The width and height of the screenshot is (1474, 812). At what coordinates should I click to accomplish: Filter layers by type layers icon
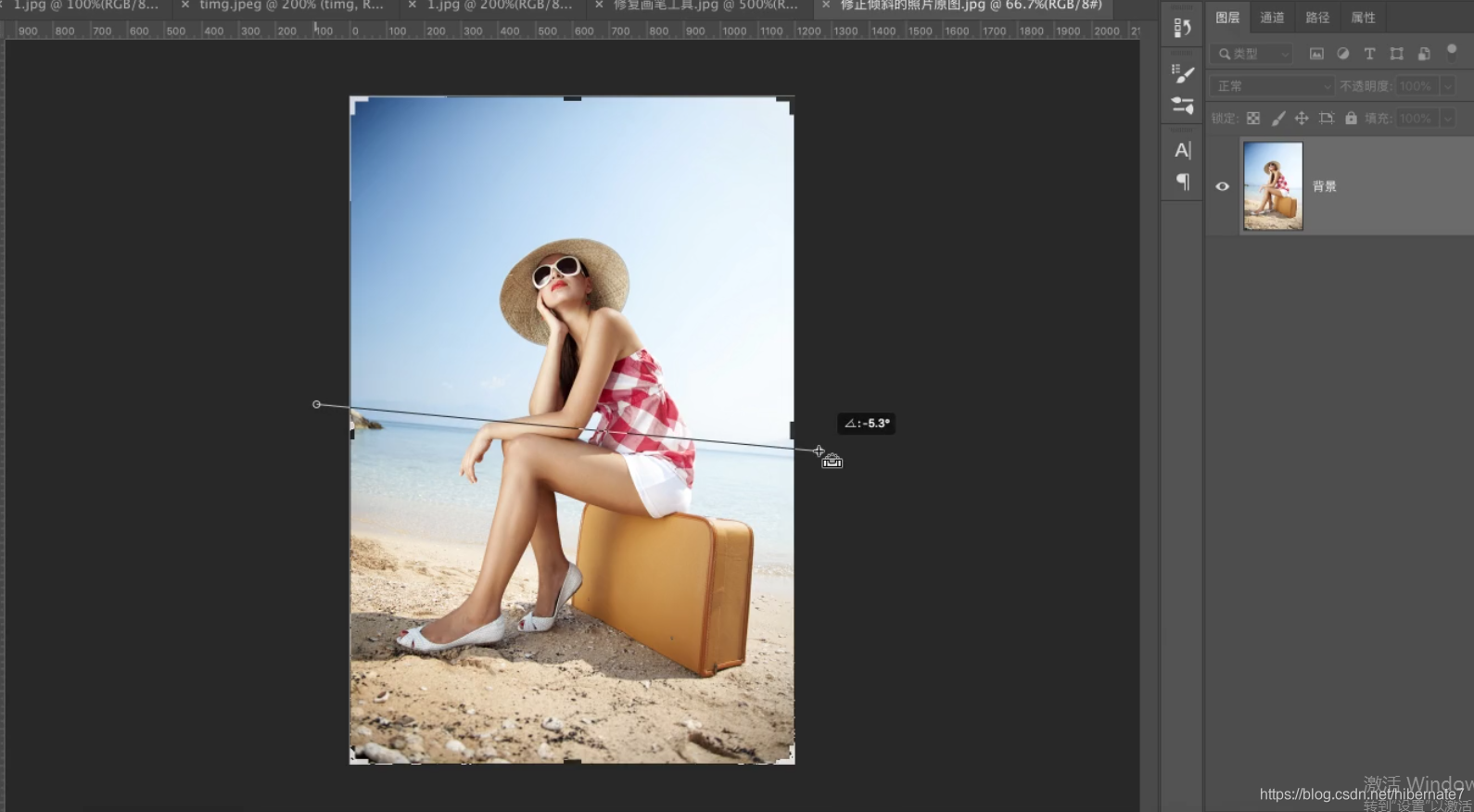click(1369, 54)
